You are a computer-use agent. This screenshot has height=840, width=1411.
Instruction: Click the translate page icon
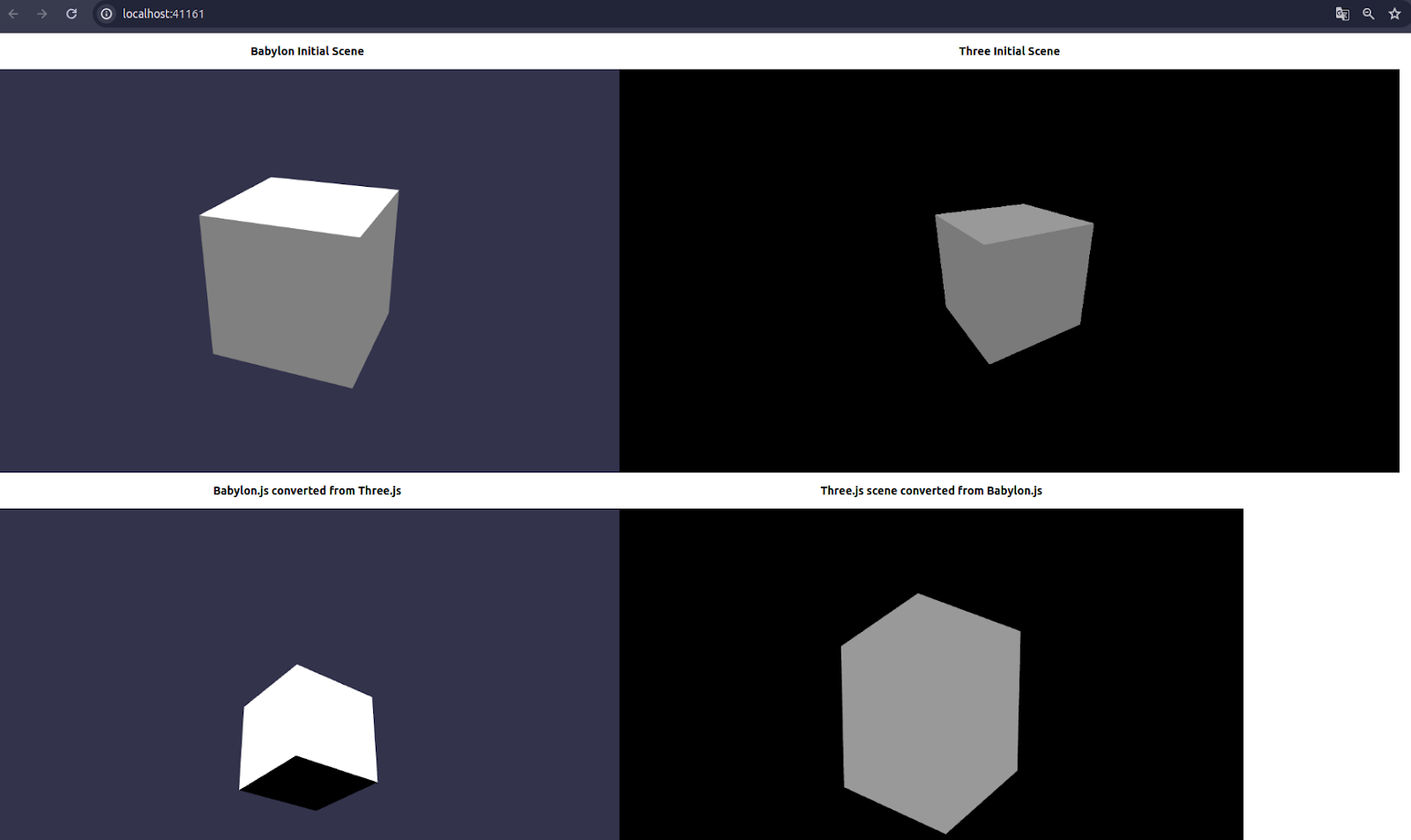(1342, 14)
